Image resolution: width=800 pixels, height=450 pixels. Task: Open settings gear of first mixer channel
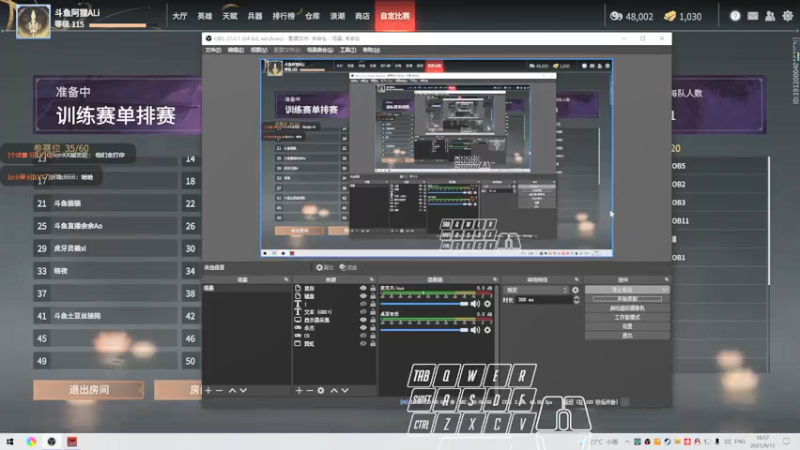point(488,304)
